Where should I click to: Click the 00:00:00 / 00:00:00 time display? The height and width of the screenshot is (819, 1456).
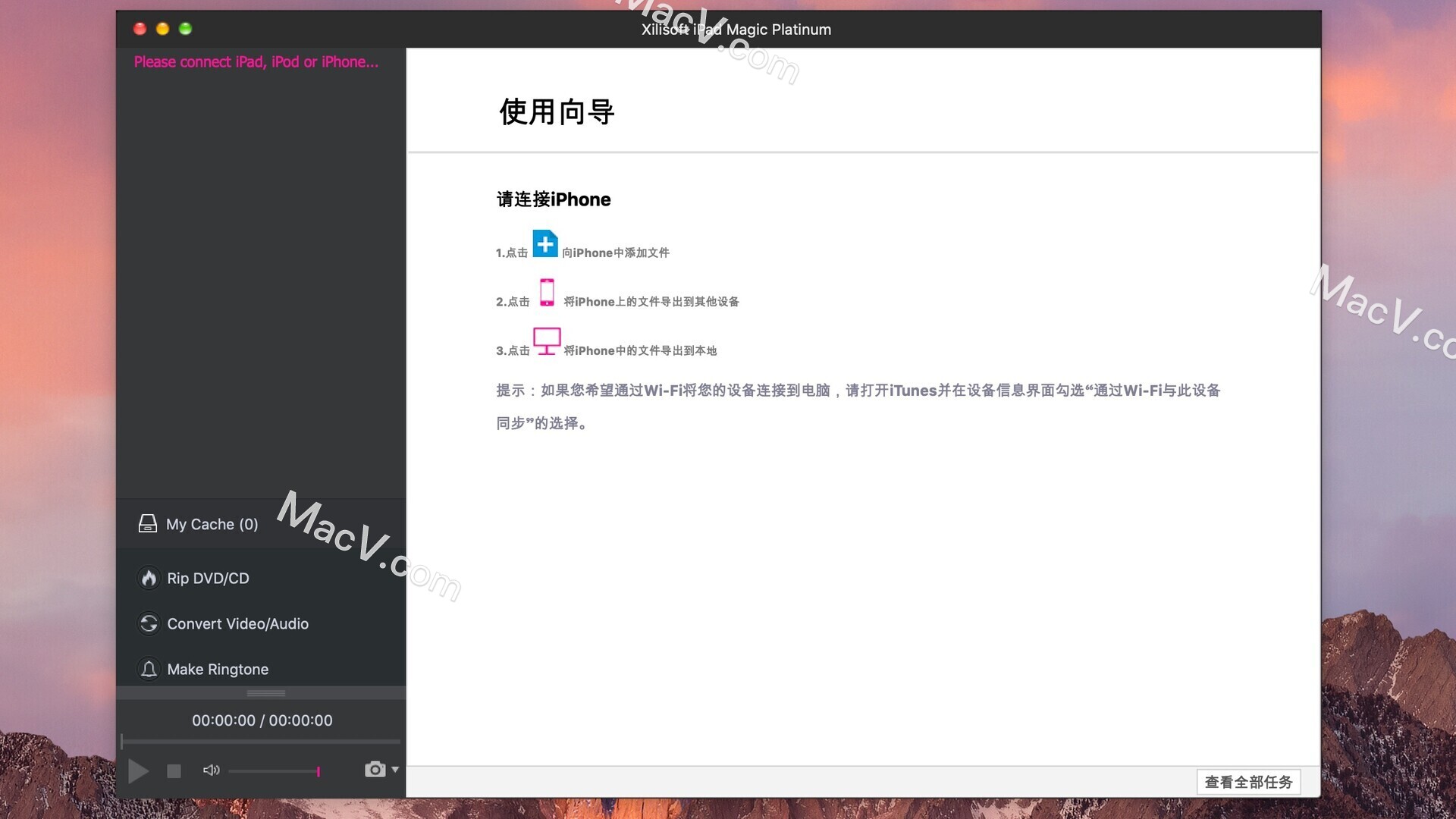(262, 720)
